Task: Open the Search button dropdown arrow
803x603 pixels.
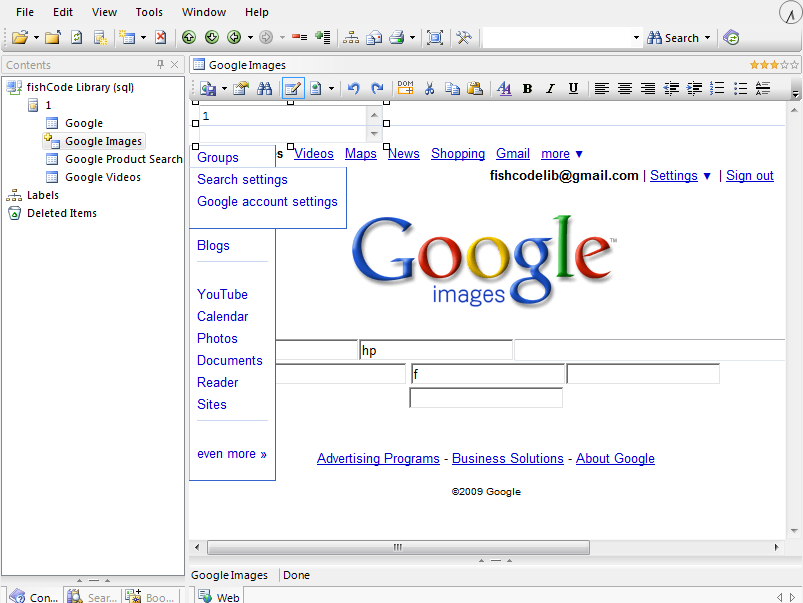Action: click(707, 37)
